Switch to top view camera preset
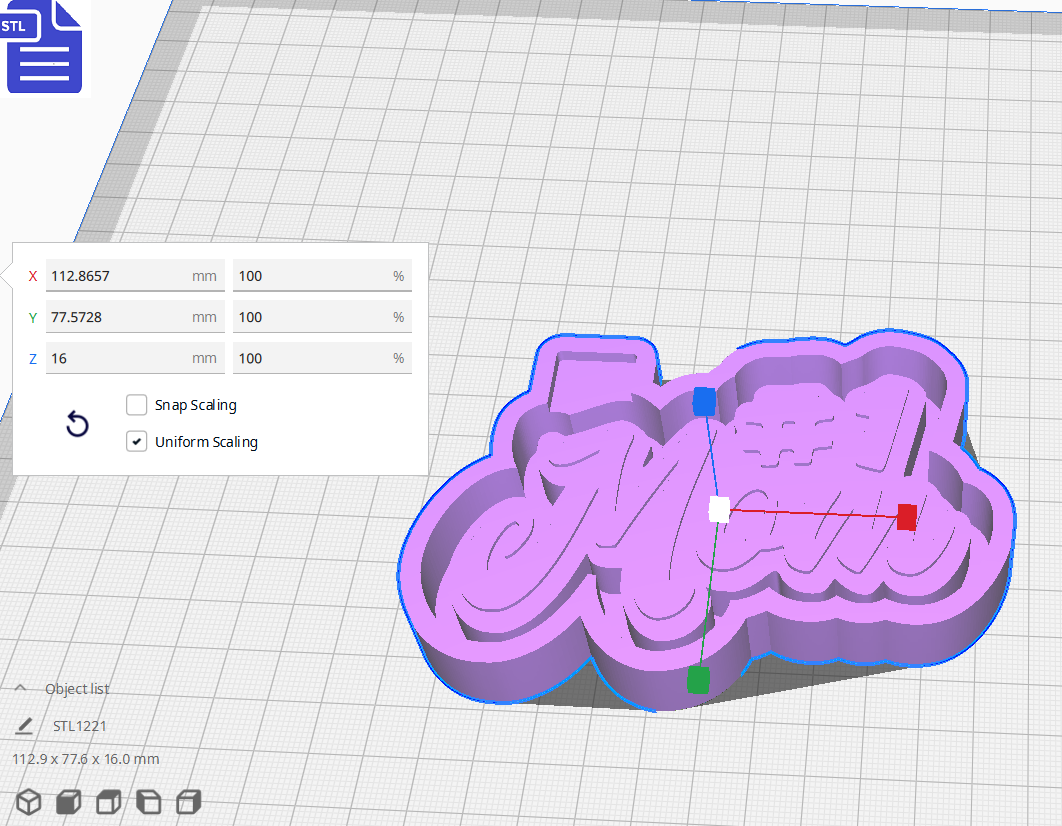The image size is (1062, 826). (107, 801)
